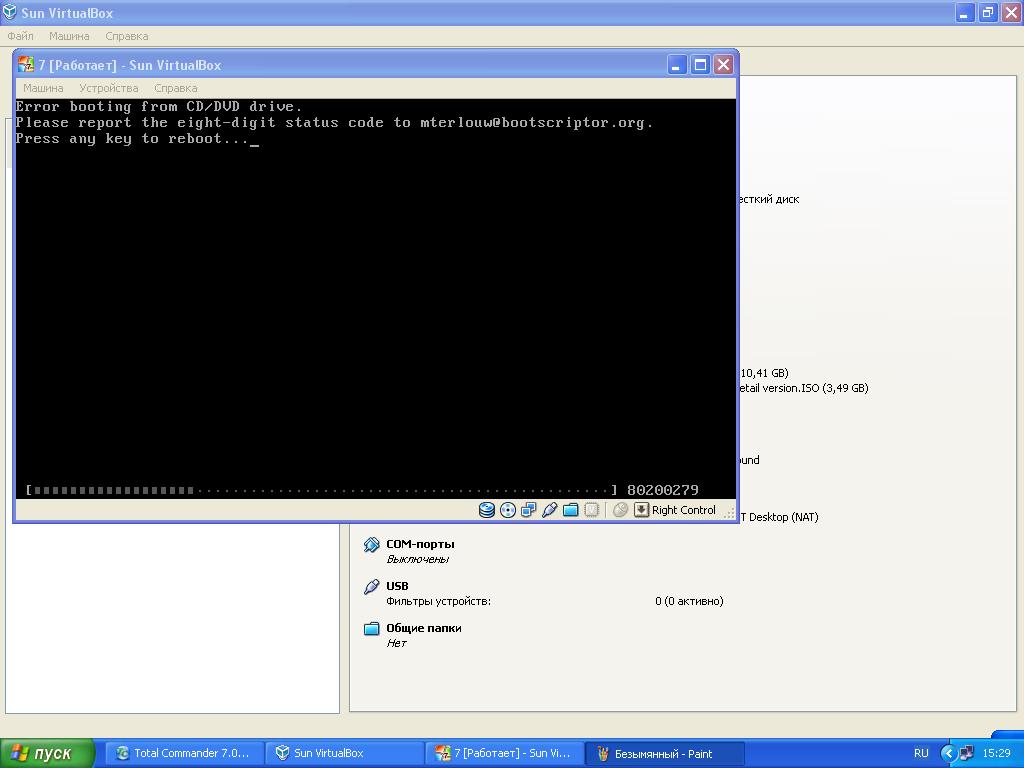Click the system clock 15:29

click(996, 753)
